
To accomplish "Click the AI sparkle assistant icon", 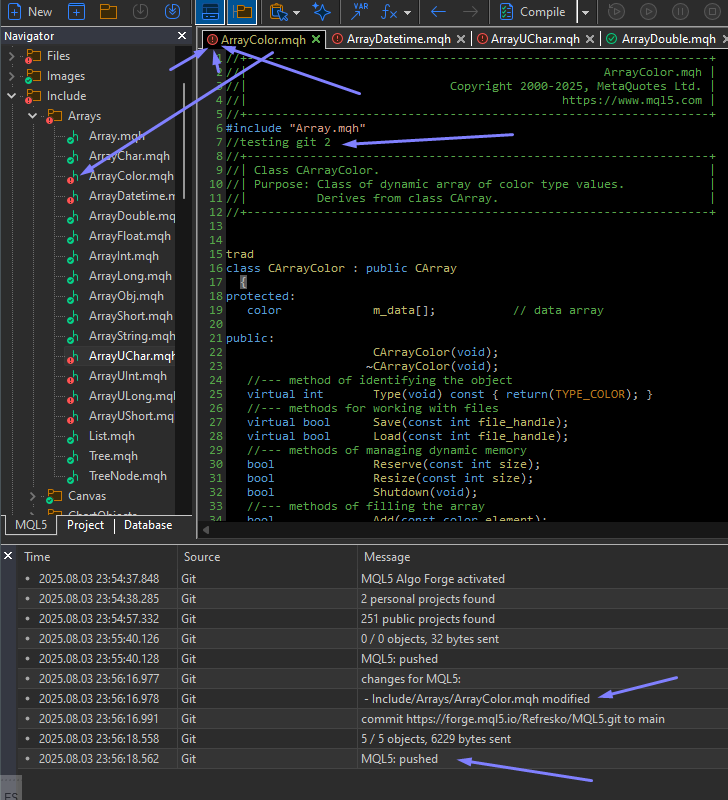I will point(321,12).
